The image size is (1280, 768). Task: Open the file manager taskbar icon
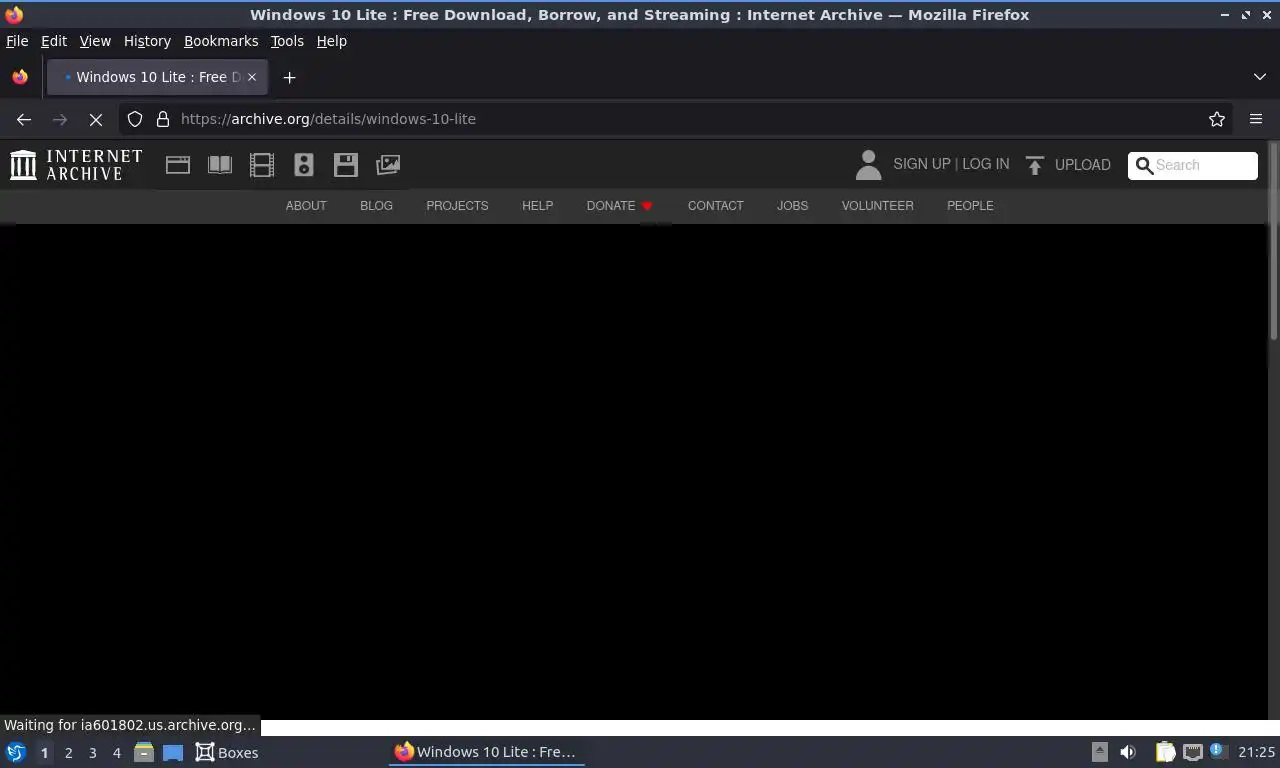(143, 752)
